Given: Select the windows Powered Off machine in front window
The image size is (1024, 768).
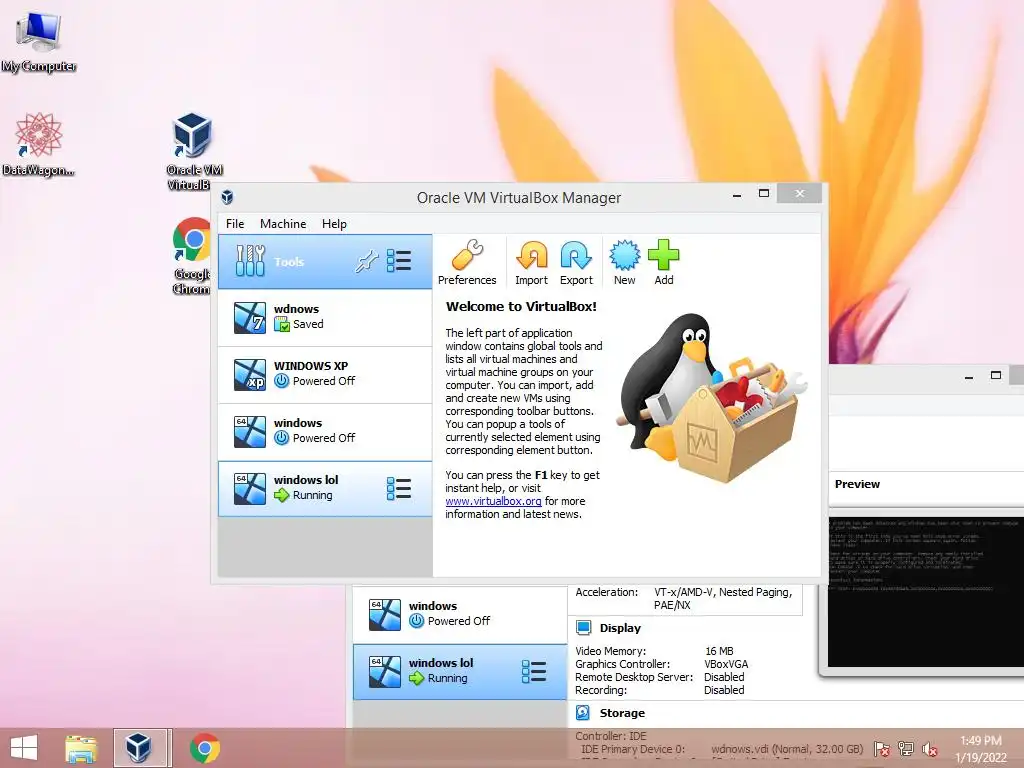Looking at the screenshot, I should (325, 431).
